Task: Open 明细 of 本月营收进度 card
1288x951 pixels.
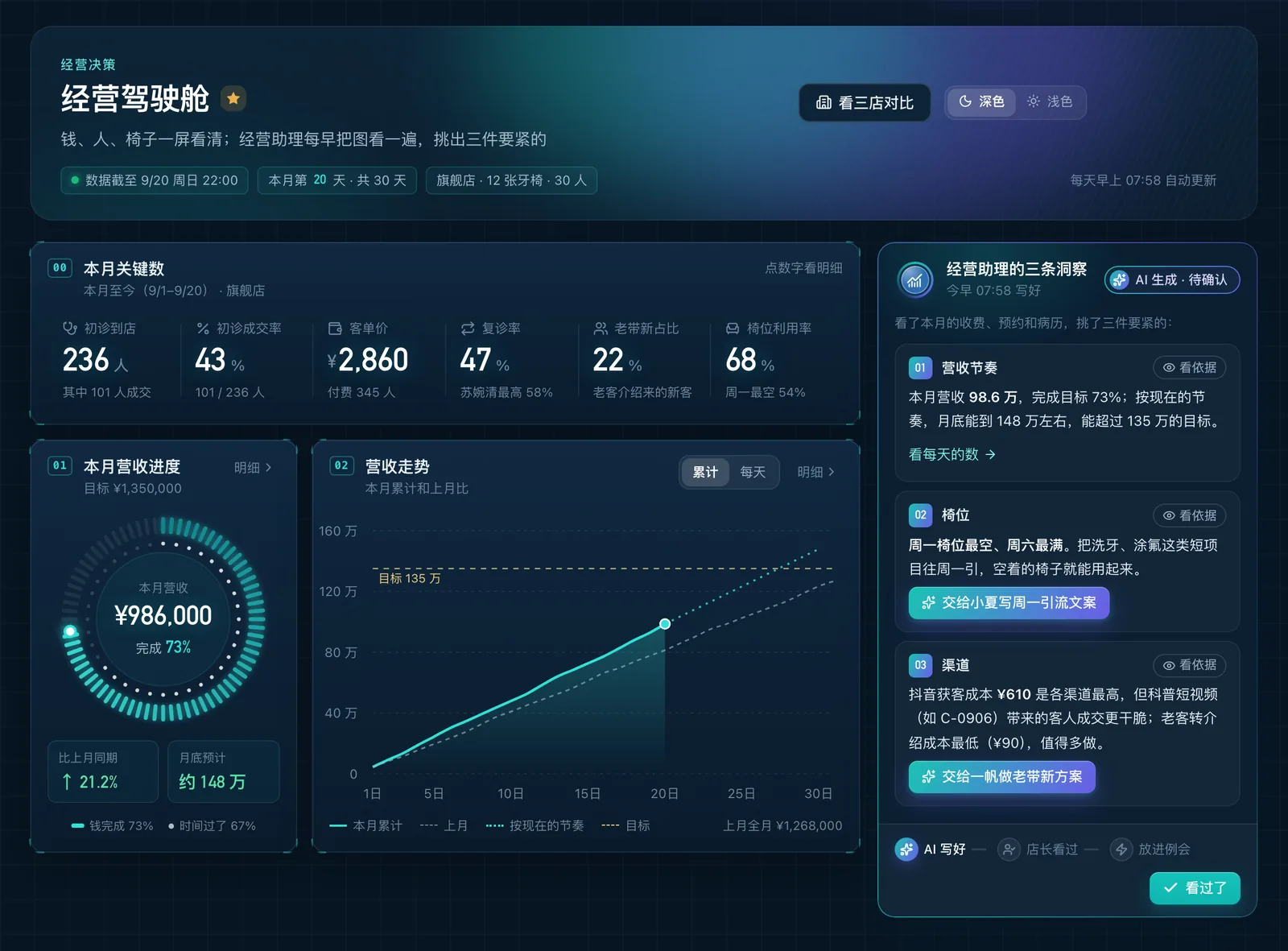Action: coord(253,468)
